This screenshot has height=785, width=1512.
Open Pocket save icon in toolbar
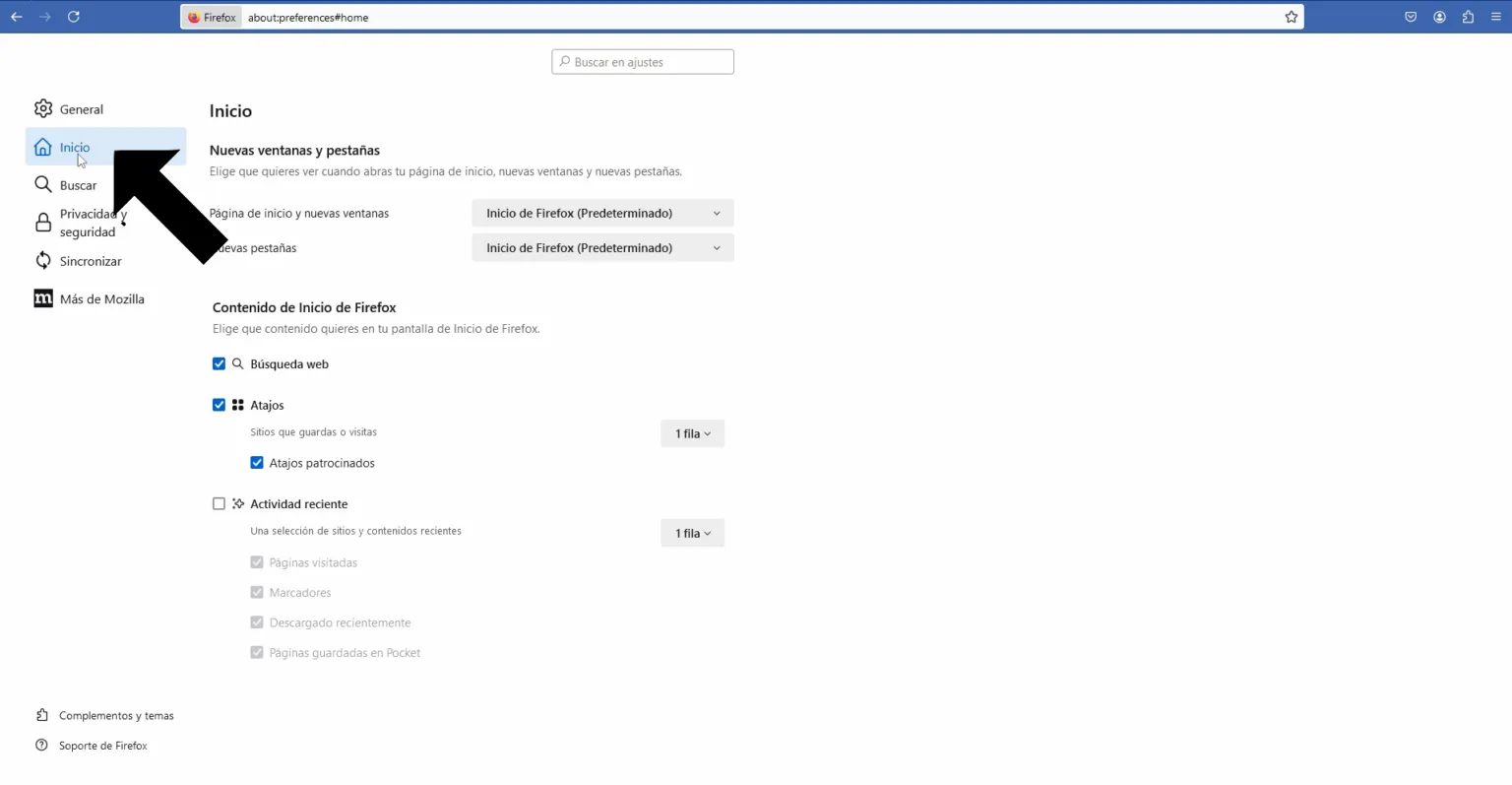tap(1411, 17)
